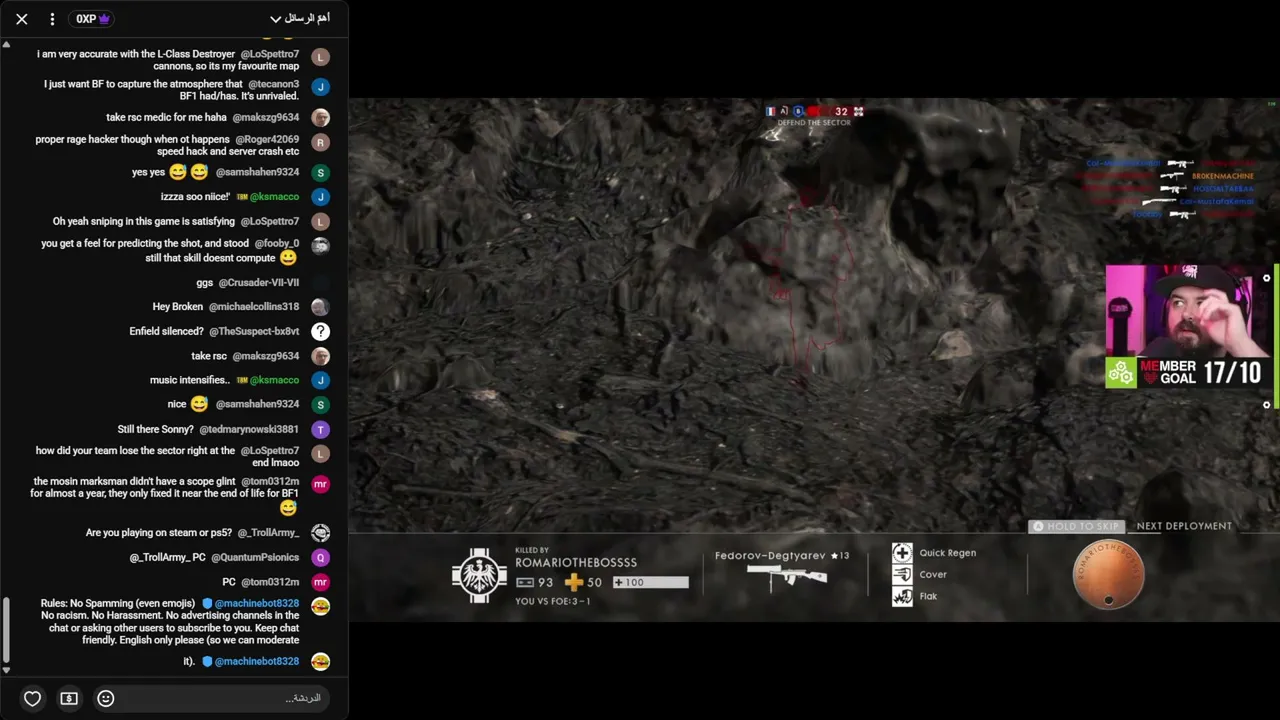Click the 'YOU VS FOE: 3 - 1' text
The width and height of the screenshot is (1280, 720).
[x=553, y=601]
